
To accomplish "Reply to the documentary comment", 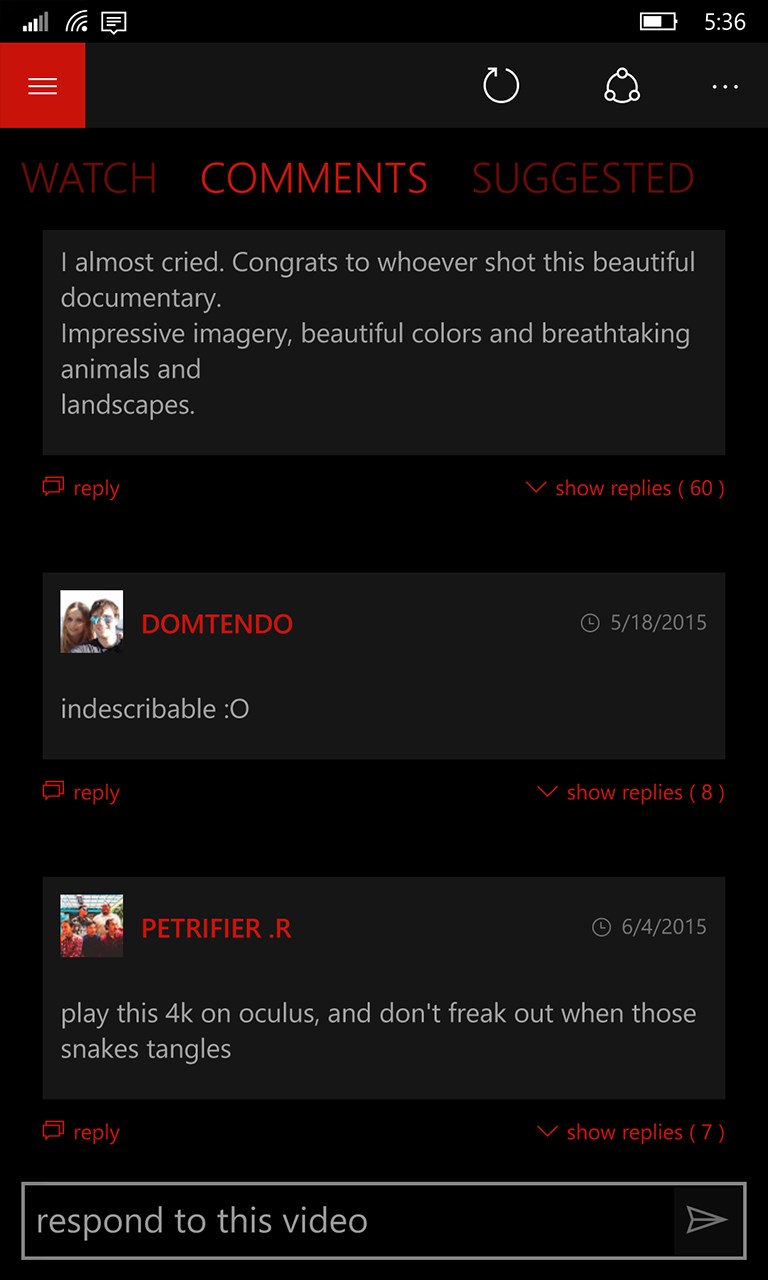I will [x=81, y=488].
